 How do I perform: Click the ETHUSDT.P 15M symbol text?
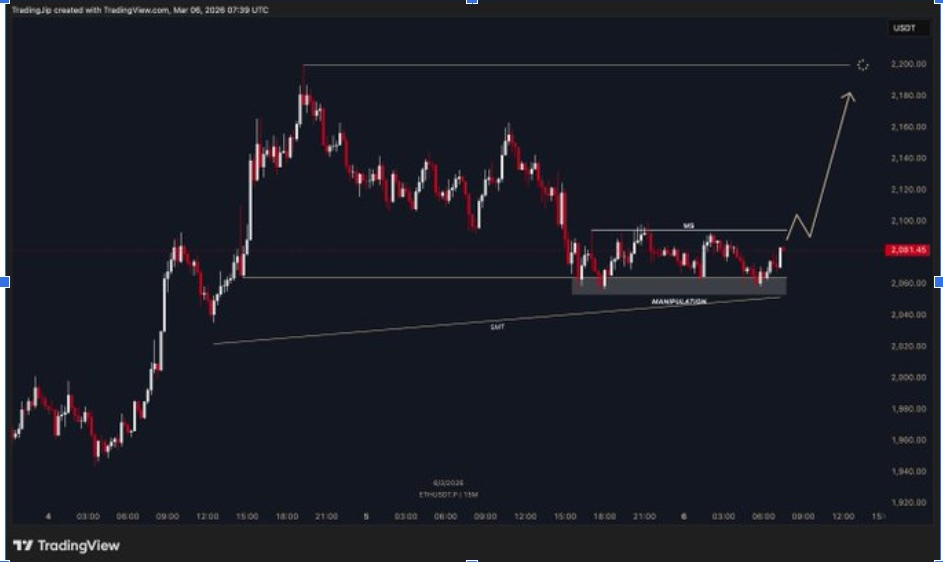[448, 495]
